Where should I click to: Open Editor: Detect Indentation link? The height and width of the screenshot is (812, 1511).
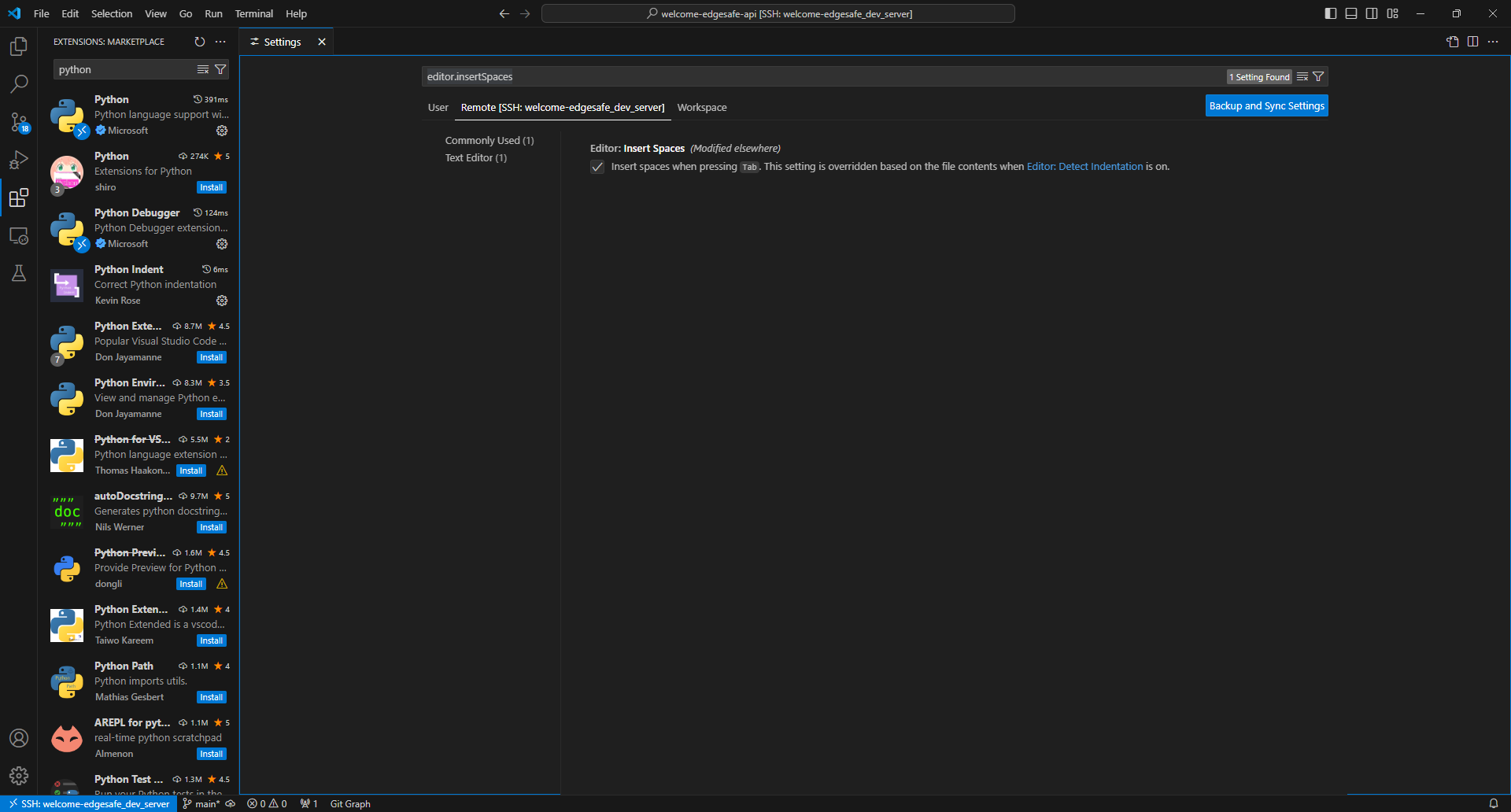pyautogui.click(x=1084, y=167)
